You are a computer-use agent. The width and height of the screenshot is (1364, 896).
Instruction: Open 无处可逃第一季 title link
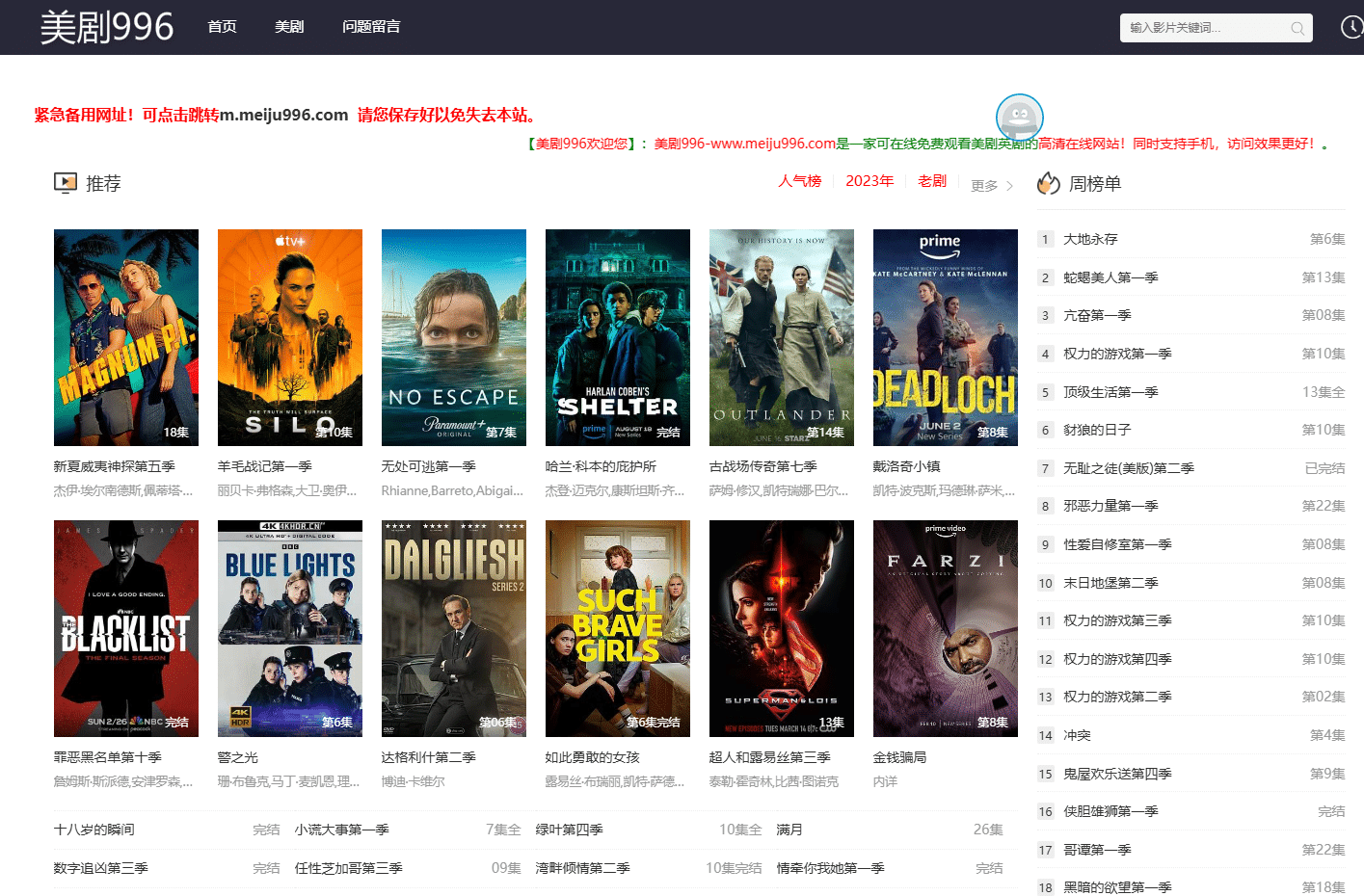point(429,466)
